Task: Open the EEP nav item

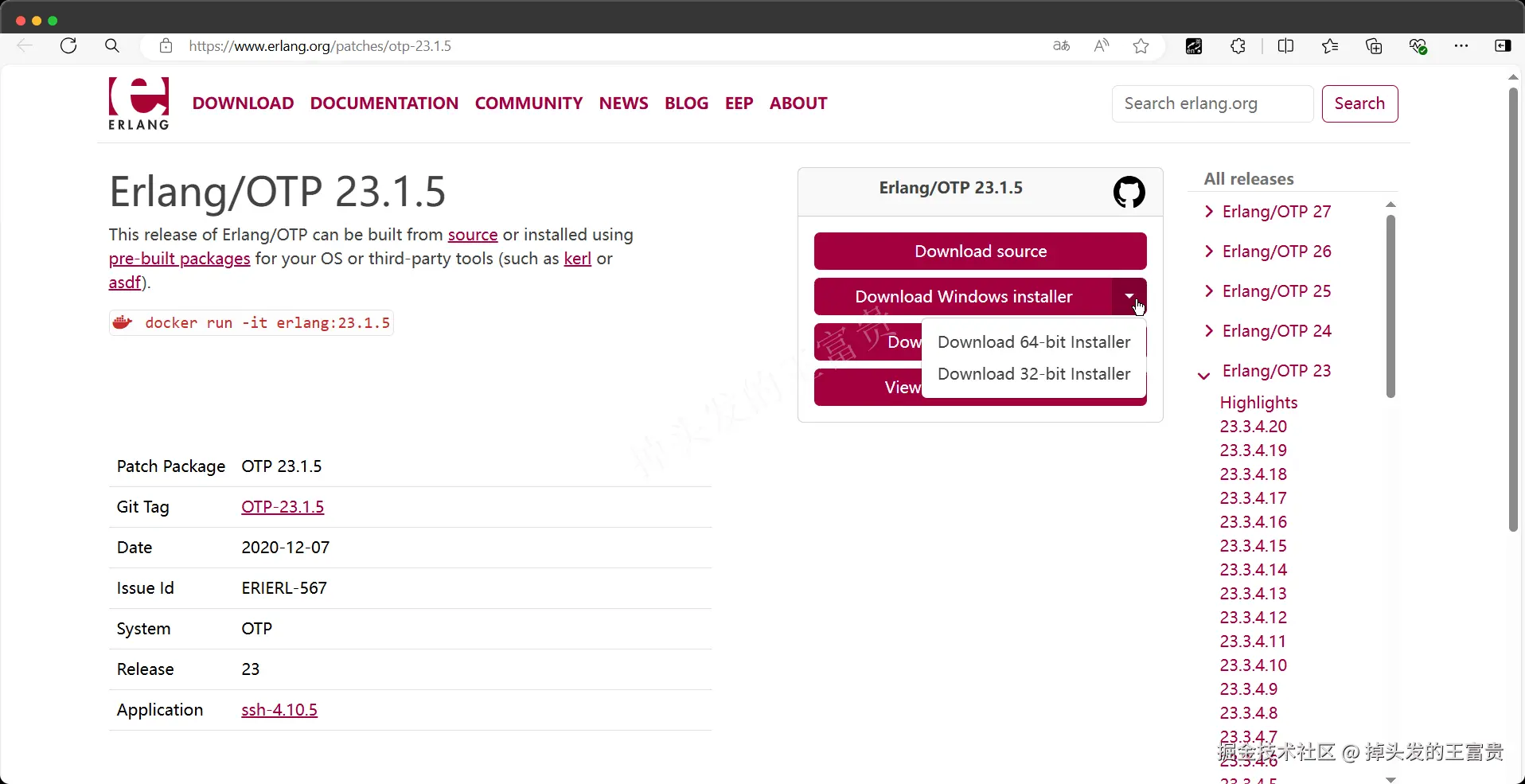Action: pyautogui.click(x=739, y=103)
